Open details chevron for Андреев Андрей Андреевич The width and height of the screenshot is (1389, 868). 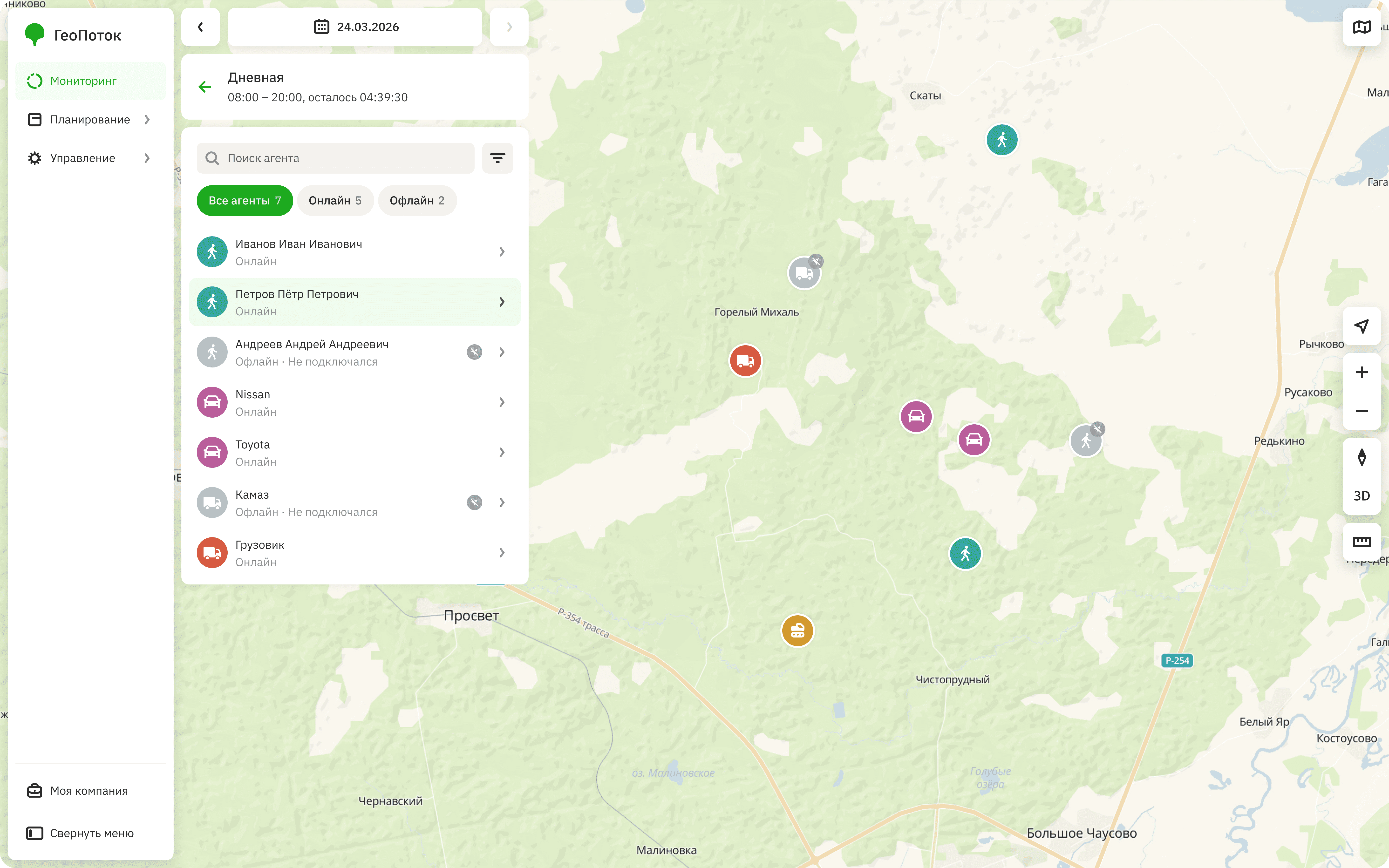pyautogui.click(x=502, y=352)
